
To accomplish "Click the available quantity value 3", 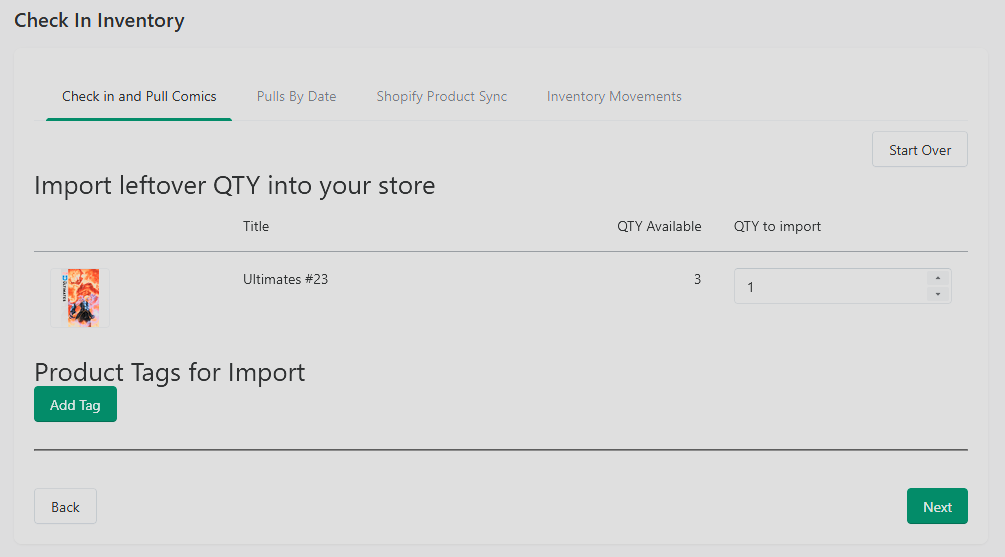I will (697, 279).
